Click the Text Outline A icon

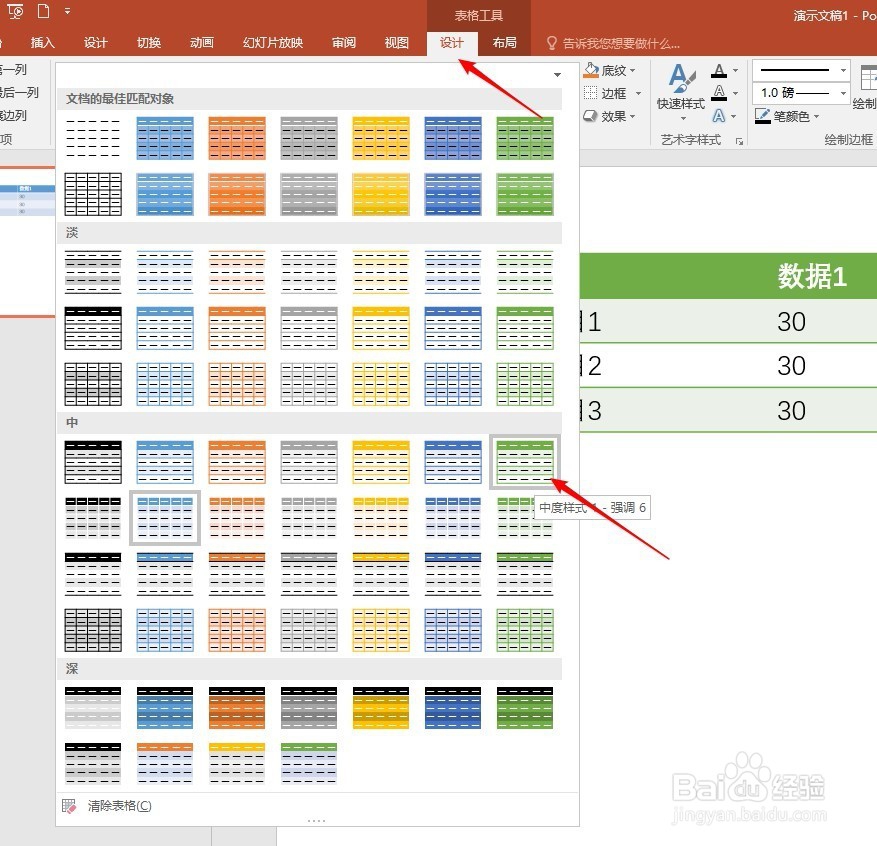tap(719, 93)
